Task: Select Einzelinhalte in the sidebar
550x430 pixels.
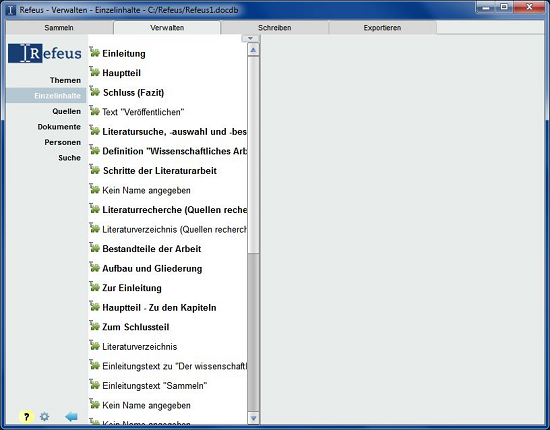Action: [46, 96]
